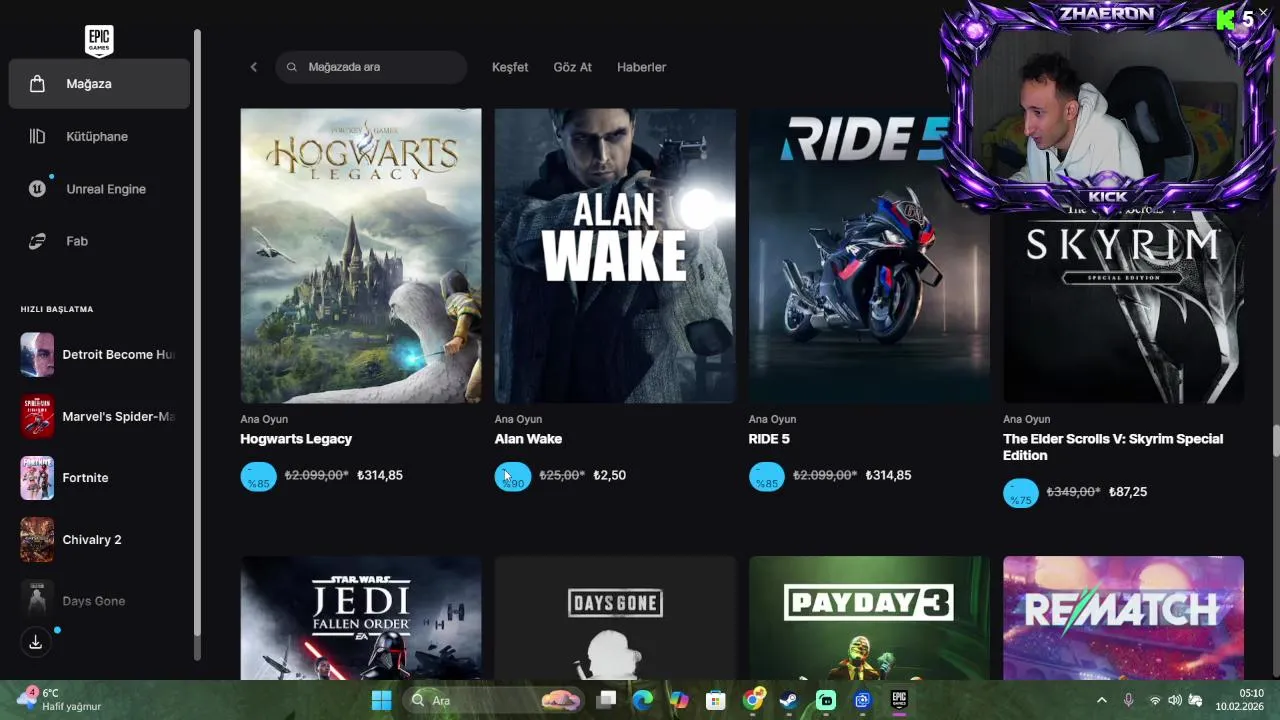Open the weather widget Hafif yağmur
Image resolution: width=1280 pixels, height=720 pixels.
(60, 700)
